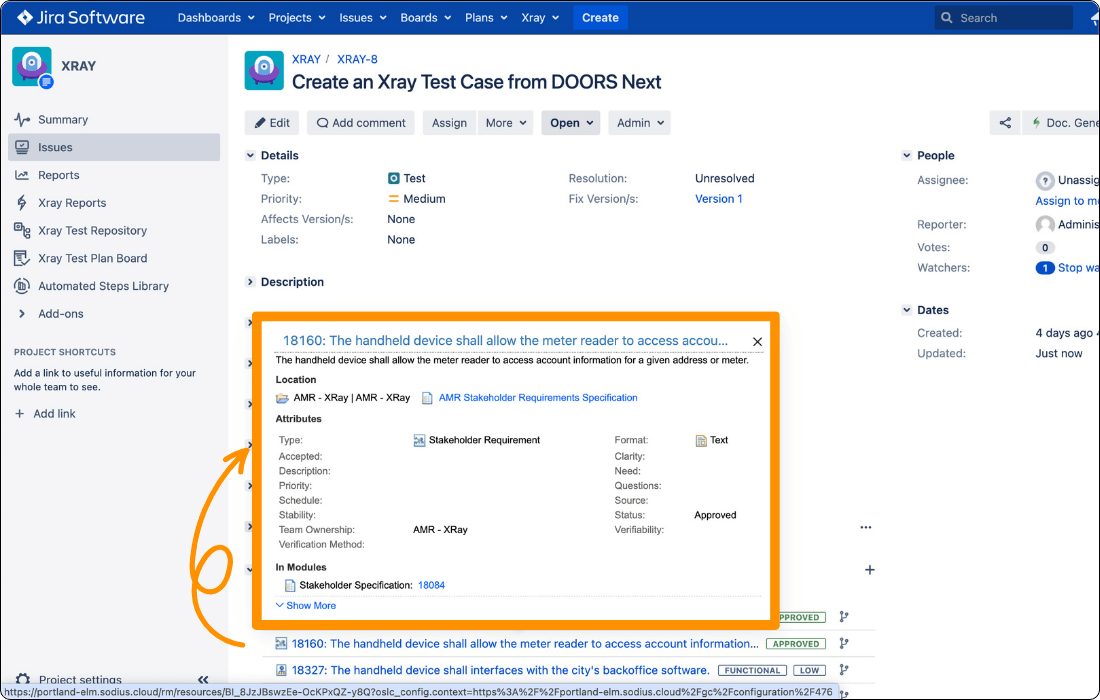1100x700 pixels.
Task: Click the share icon next to Doc. Gen
Action: pos(1006,122)
